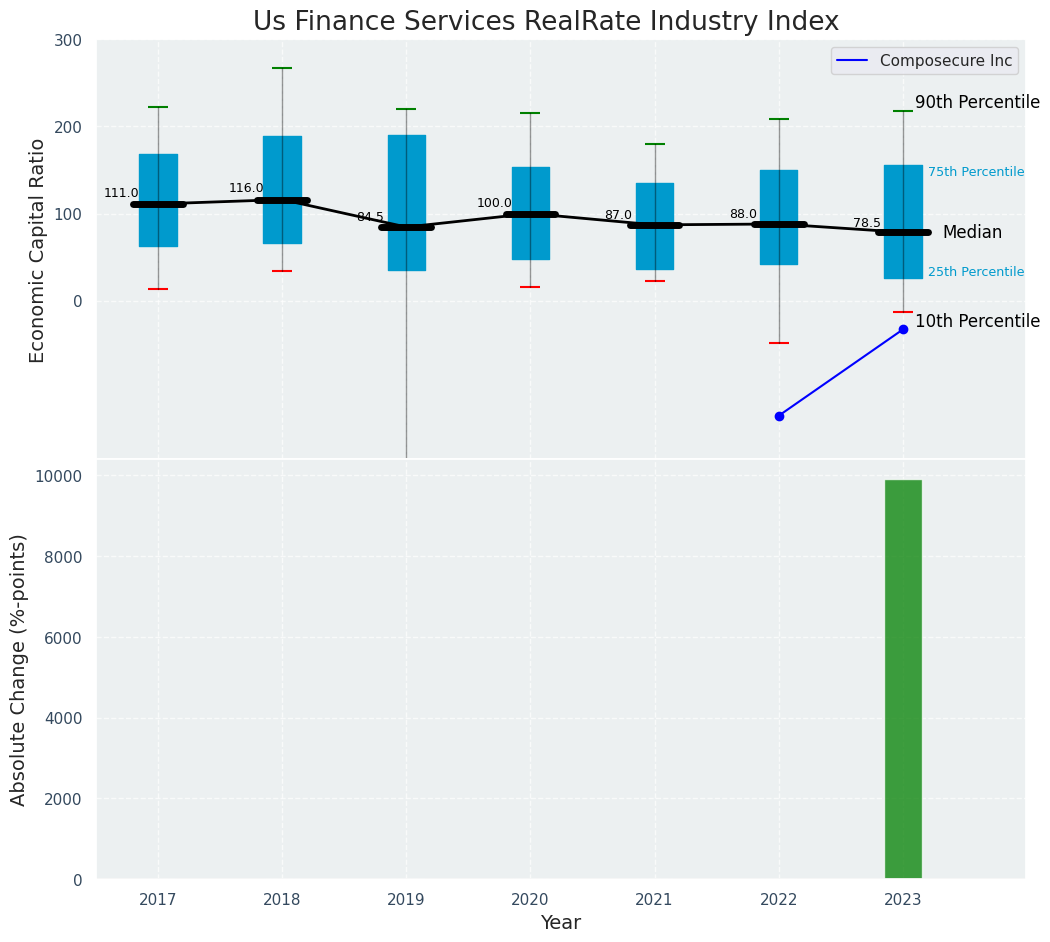Click the Economic Capital Ratio axis label
Viewport: 1050px width, 942px height.
(x=38, y=250)
